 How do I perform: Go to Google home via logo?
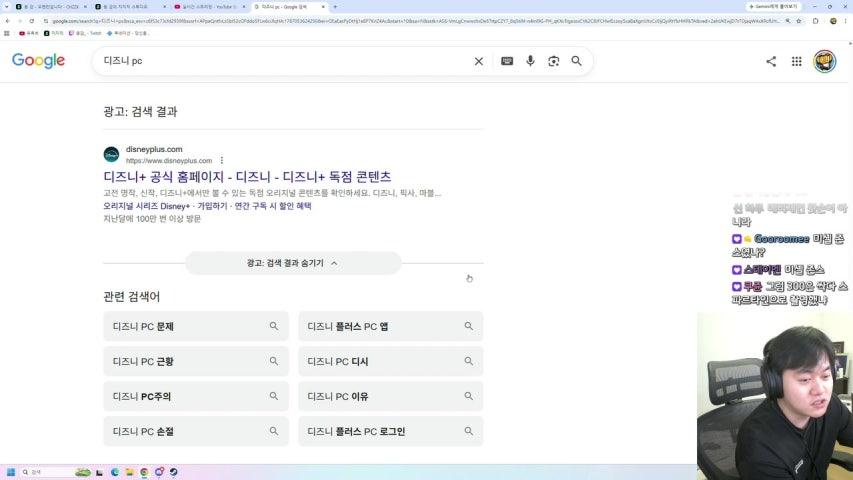[38, 60]
